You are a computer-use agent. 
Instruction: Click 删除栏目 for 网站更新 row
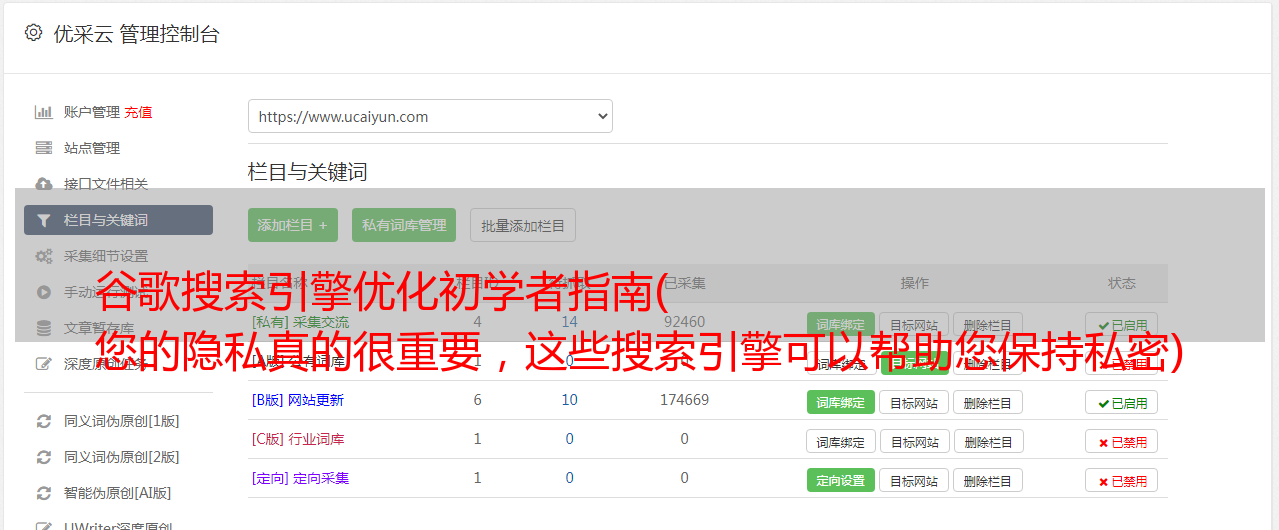(988, 402)
